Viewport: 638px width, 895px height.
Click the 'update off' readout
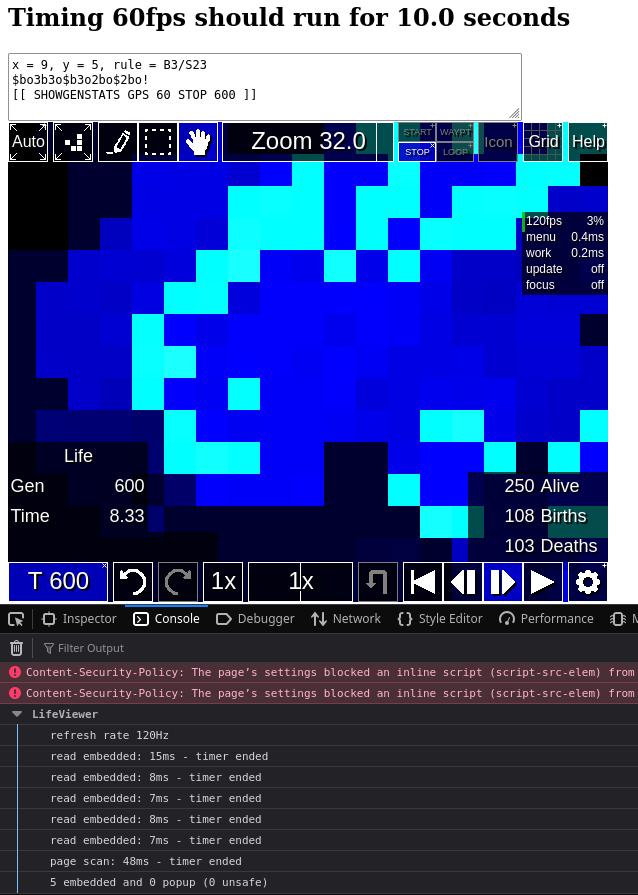[565, 269]
